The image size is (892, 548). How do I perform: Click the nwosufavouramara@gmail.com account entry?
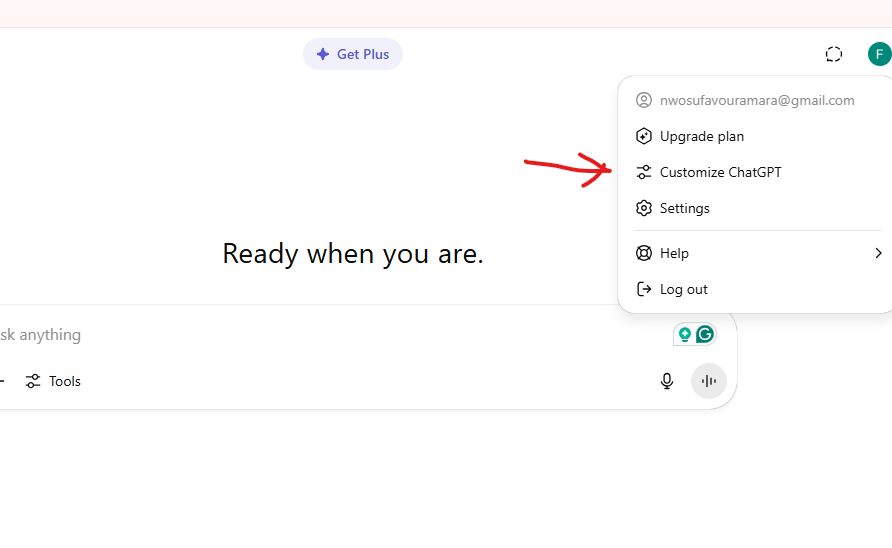point(757,100)
